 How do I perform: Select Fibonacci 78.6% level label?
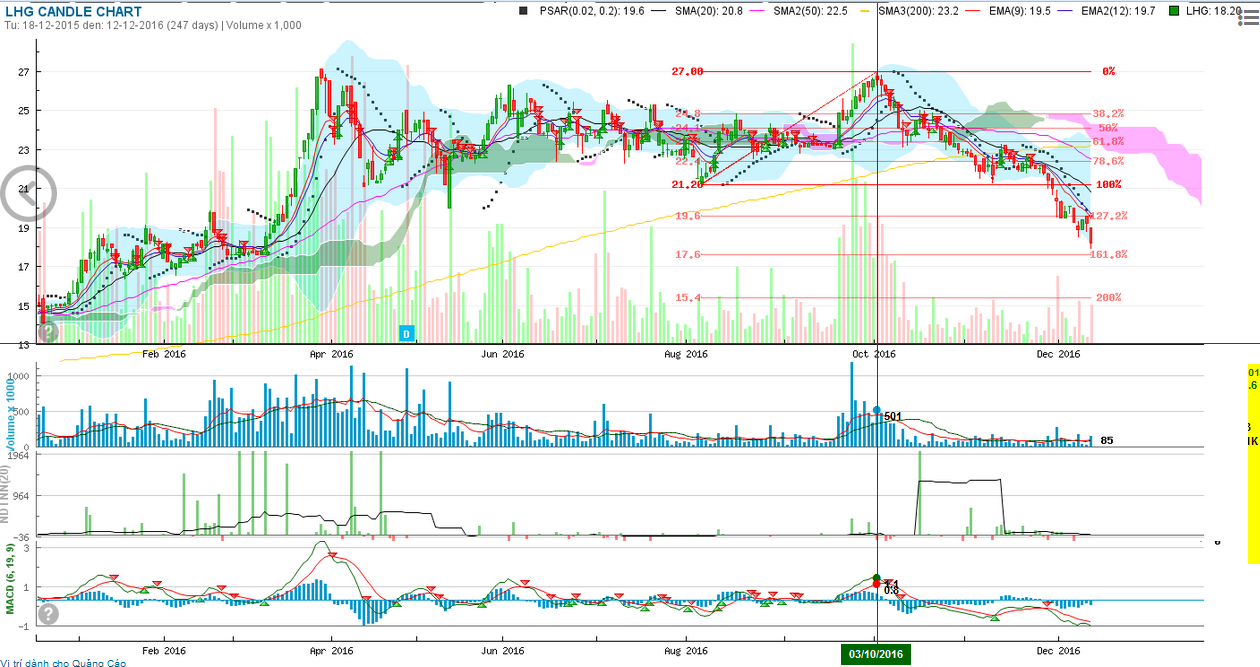[1108, 160]
